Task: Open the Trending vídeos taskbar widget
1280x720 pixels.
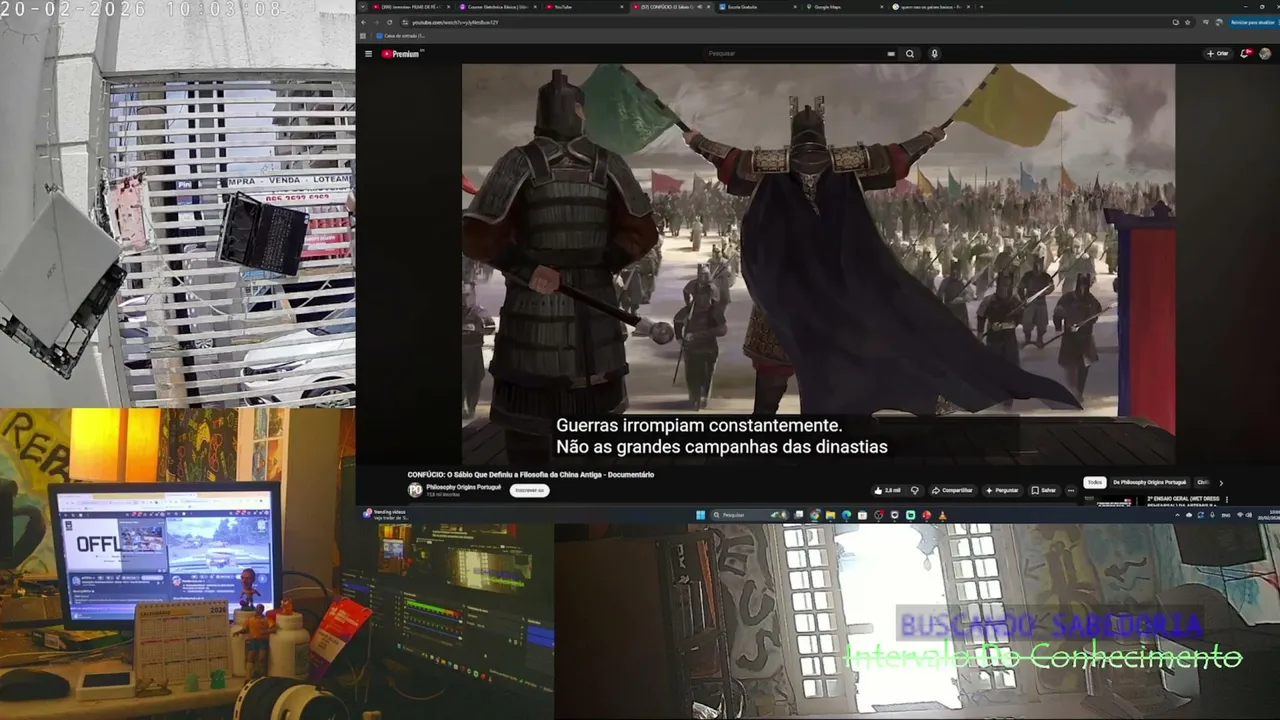Action: (x=385, y=514)
